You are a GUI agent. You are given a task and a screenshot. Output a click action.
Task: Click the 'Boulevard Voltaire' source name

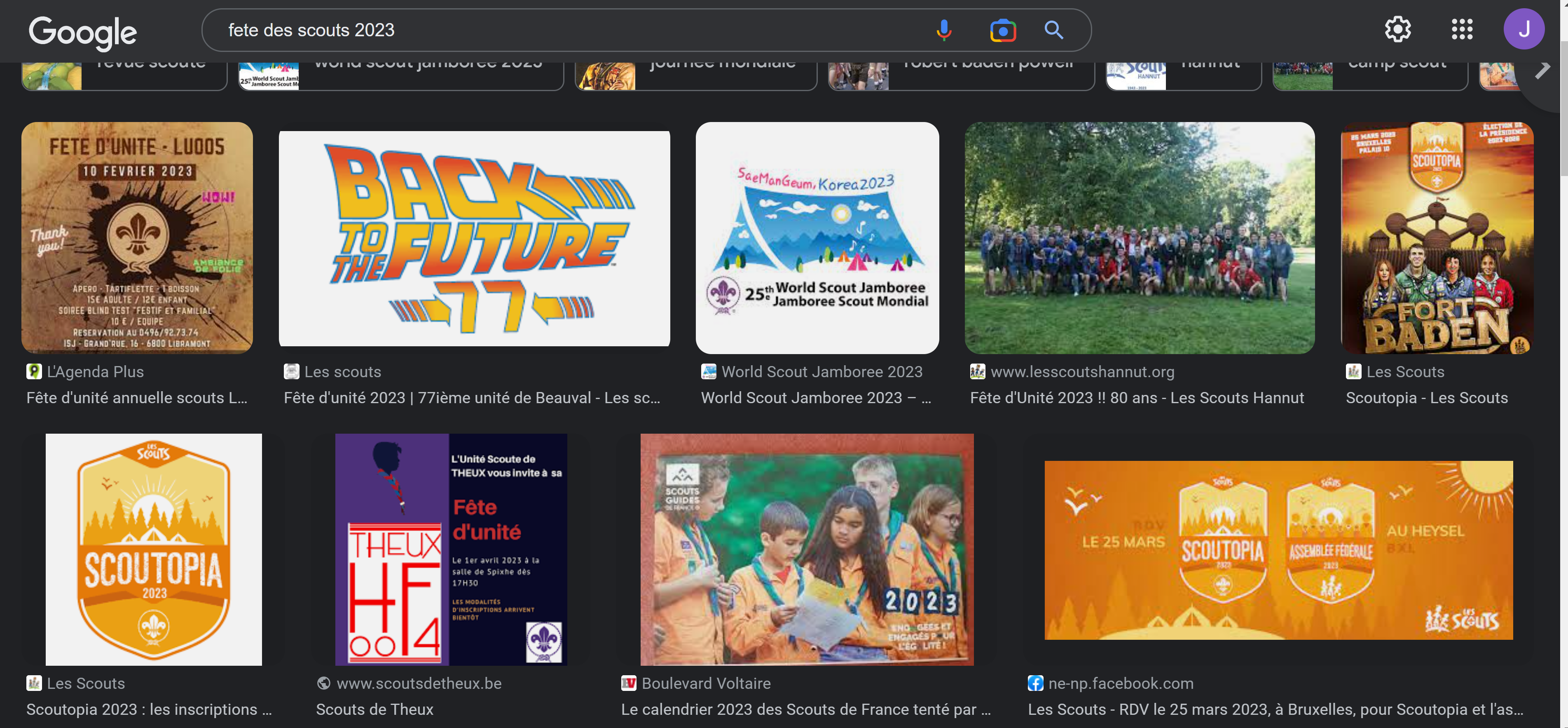[x=706, y=683]
